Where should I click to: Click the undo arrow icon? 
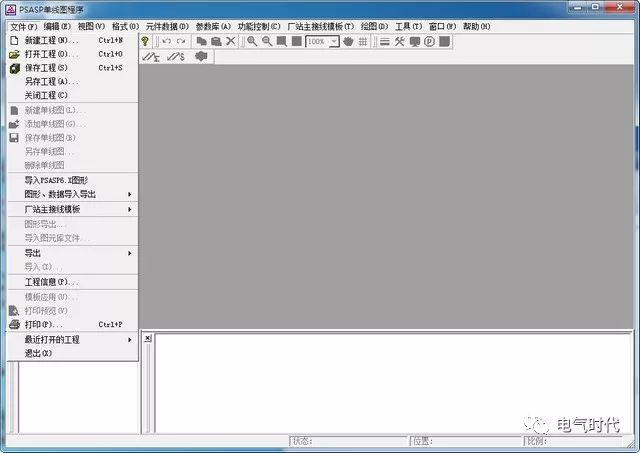point(166,41)
